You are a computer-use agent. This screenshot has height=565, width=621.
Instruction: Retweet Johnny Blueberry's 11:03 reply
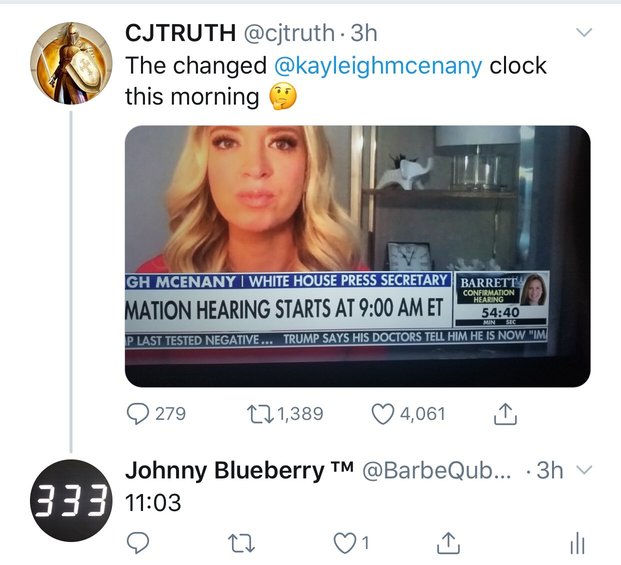point(242,543)
